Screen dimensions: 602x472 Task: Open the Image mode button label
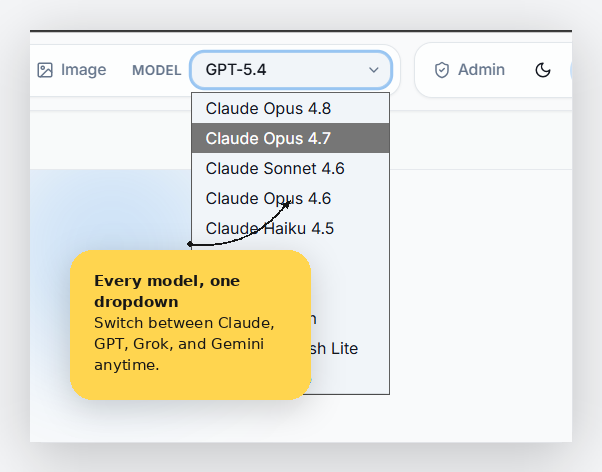click(83, 70)
